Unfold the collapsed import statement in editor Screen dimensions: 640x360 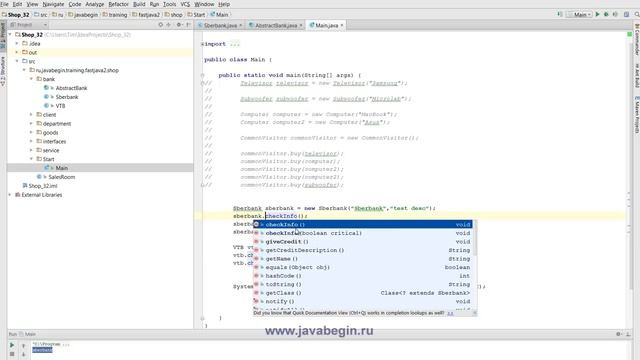[202, 44]
